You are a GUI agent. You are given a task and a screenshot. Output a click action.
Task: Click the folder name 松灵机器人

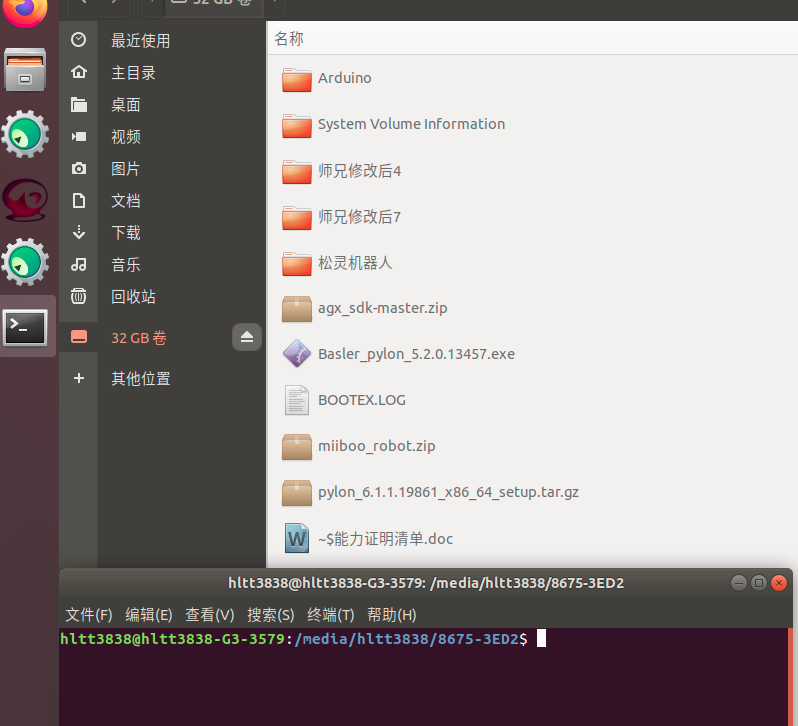(x=355, y=263)
